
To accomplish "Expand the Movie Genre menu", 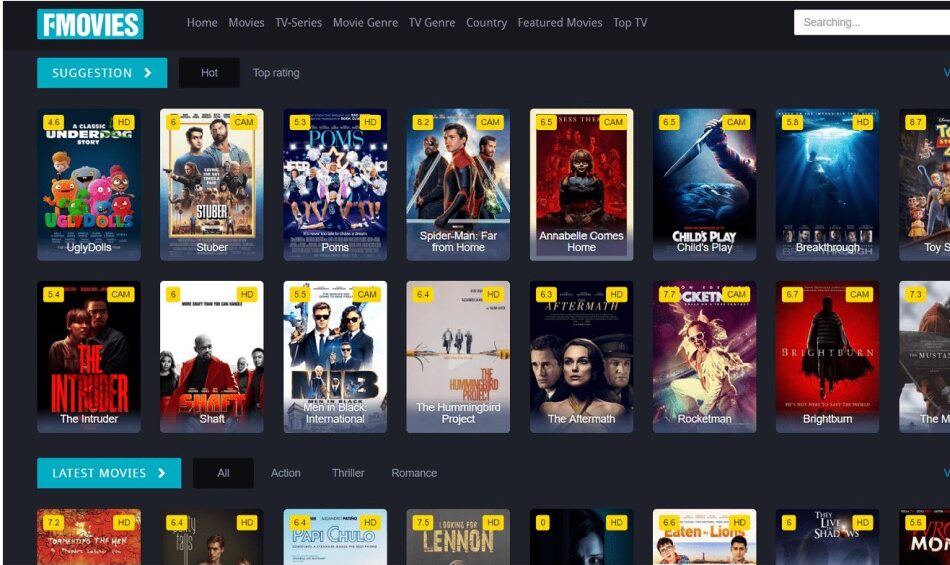I will [x=365, y=22].
